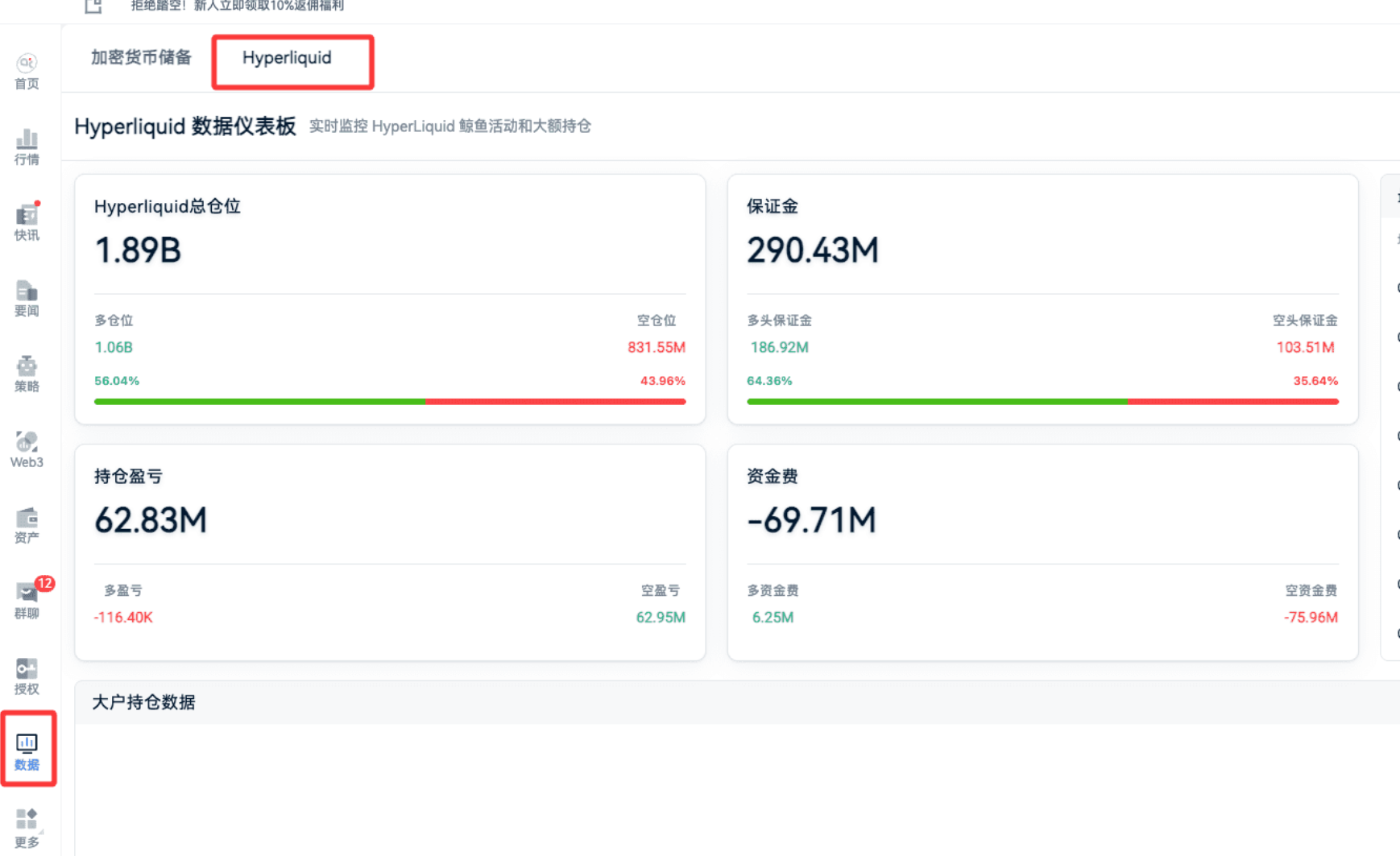Open the 快讯 news flash icon
The height and width of the screenshot is (856, 1400).
(x=27, y=222)
